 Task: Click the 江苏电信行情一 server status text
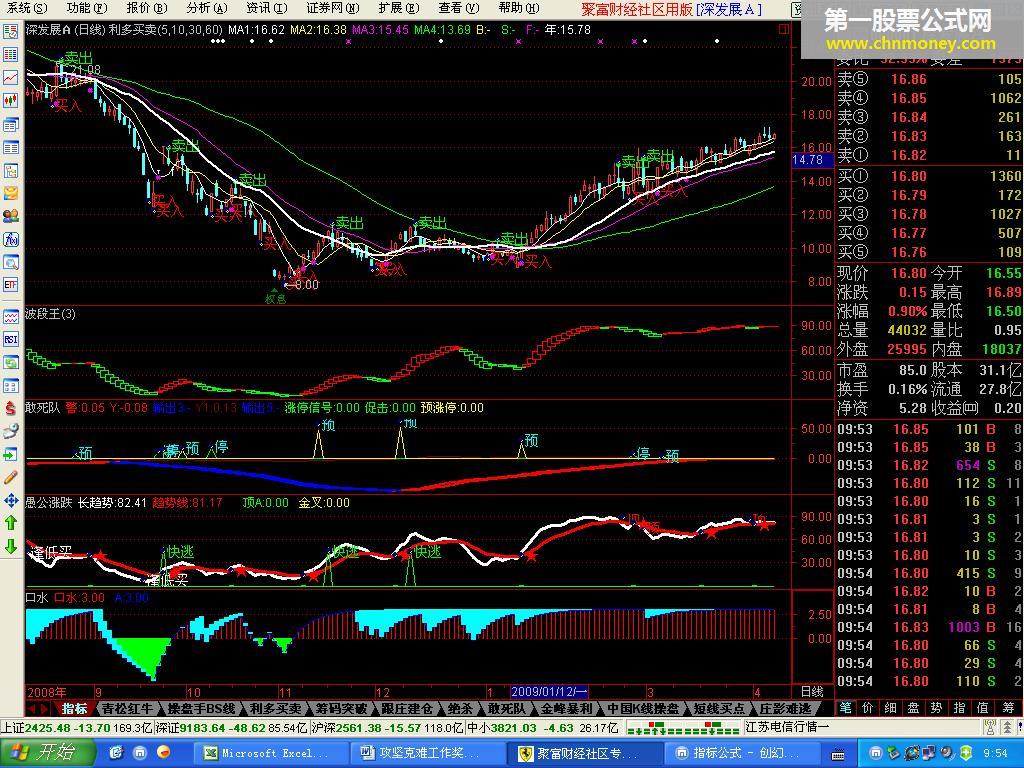pos(787,727)
